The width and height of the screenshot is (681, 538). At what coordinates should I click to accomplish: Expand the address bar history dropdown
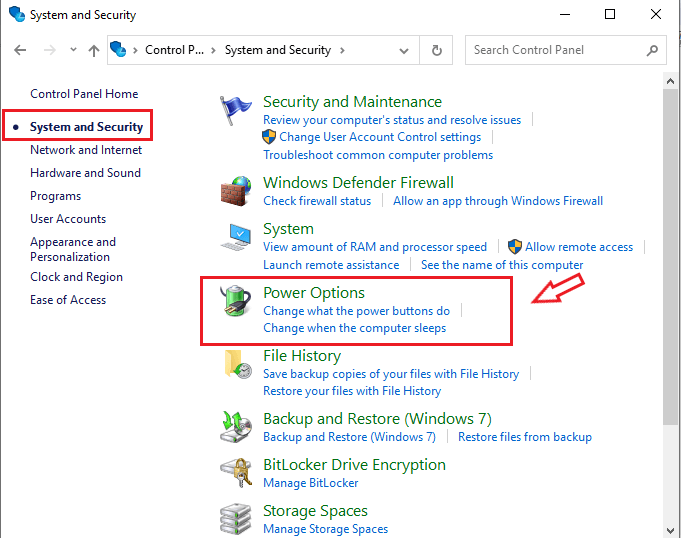point(404,51)
